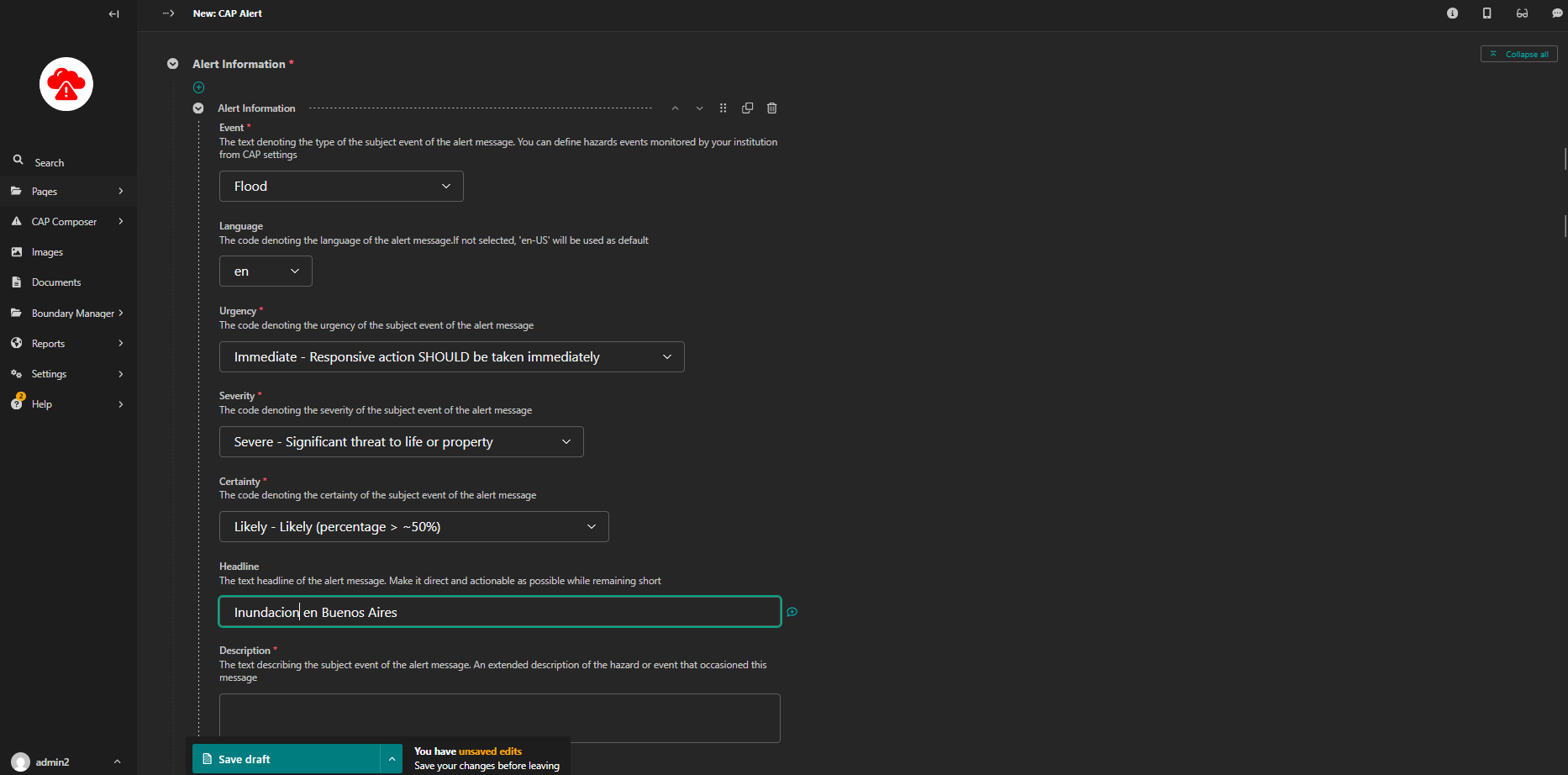Viewport: 1568px width, 775px height.
Task: Open the Certainty dropdown showing Likely
Action: [414, 527]
